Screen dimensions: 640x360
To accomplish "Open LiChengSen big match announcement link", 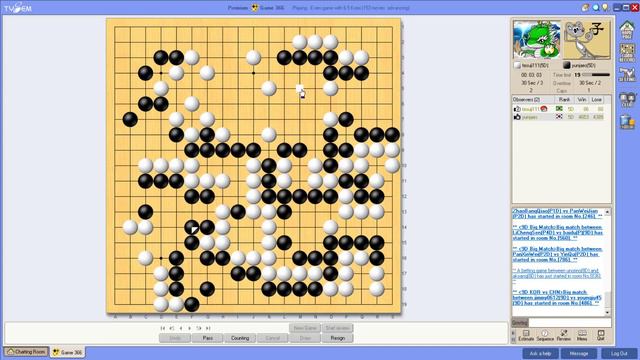I will click(558, 232).
